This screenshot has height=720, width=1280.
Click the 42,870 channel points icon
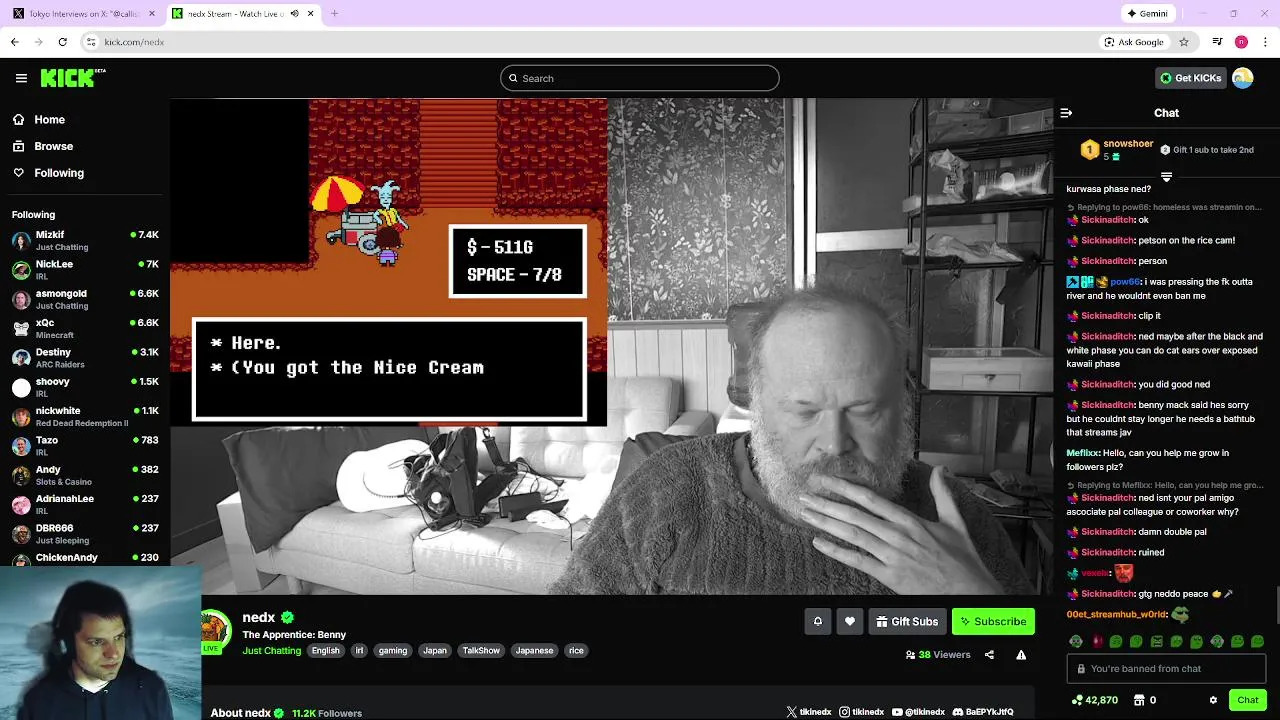(1076, 700)
